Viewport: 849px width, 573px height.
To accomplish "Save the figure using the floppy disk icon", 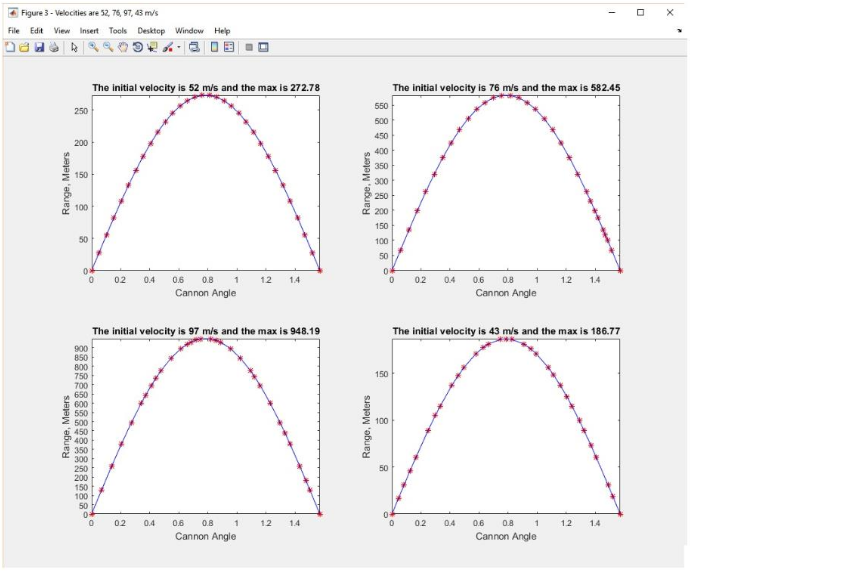I will click(39, 47).
